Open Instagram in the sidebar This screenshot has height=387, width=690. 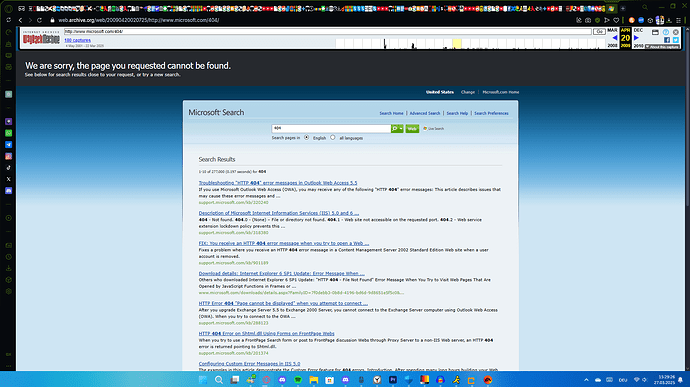tap(8, 156)
